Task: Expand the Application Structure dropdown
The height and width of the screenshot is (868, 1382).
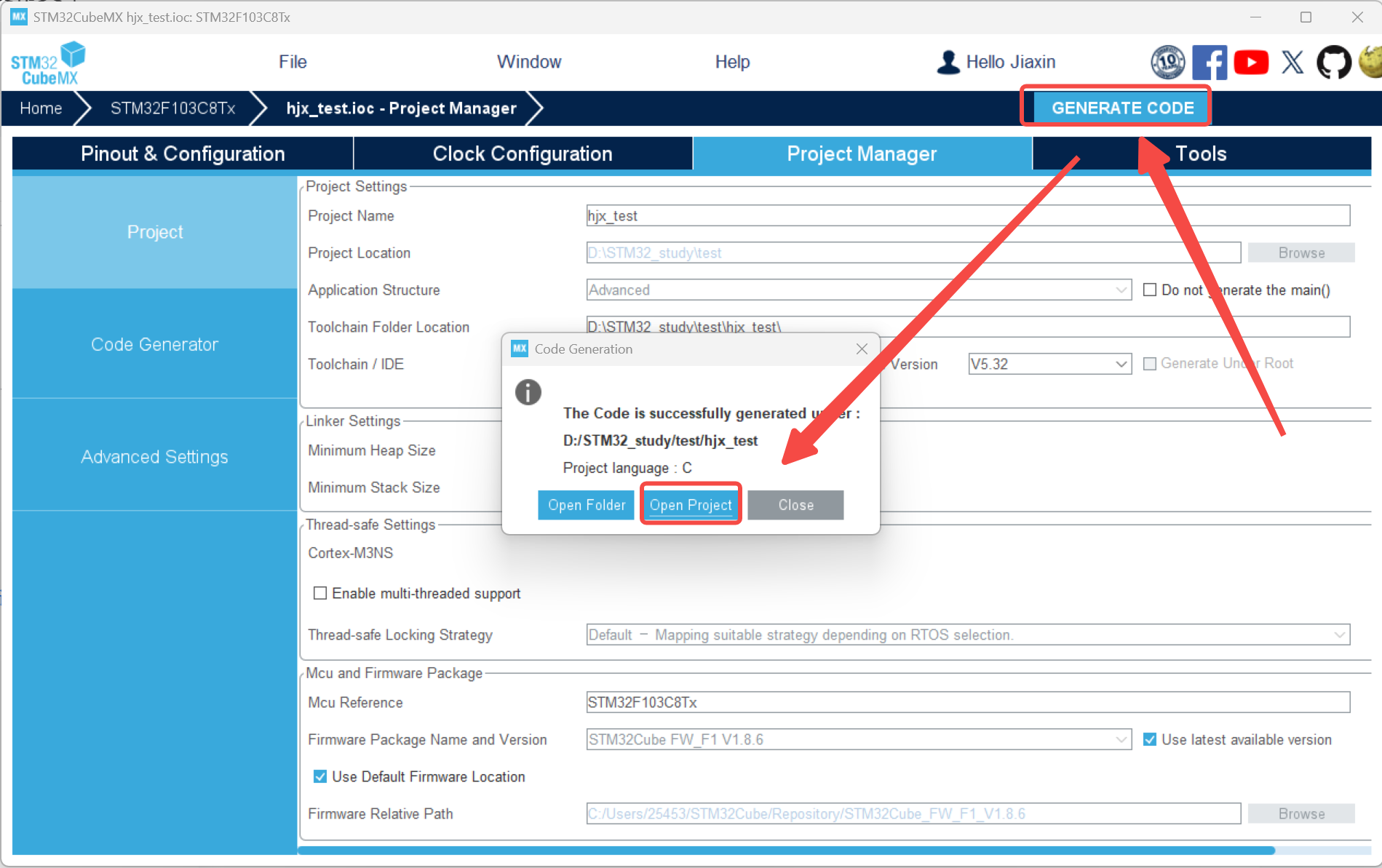Action: coord(1121,290)
